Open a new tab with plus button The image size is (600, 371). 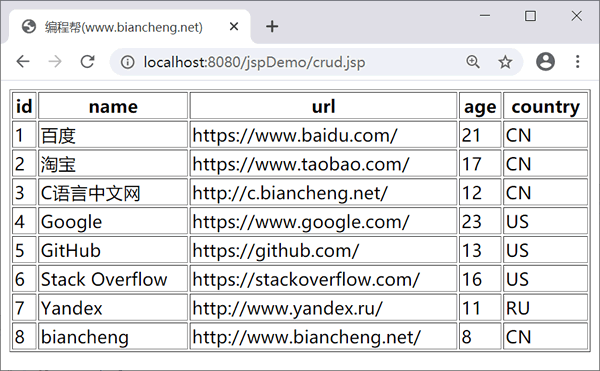coord(272,26)
